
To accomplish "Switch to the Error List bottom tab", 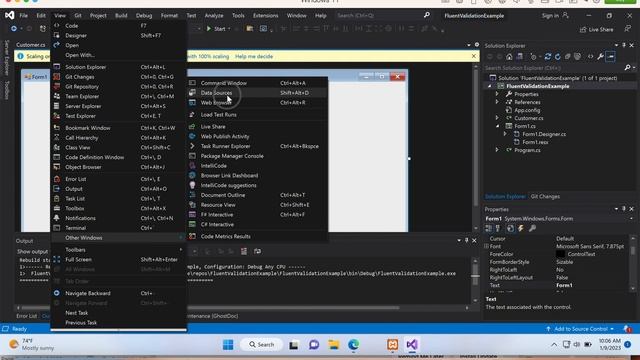I will point(27,316).
